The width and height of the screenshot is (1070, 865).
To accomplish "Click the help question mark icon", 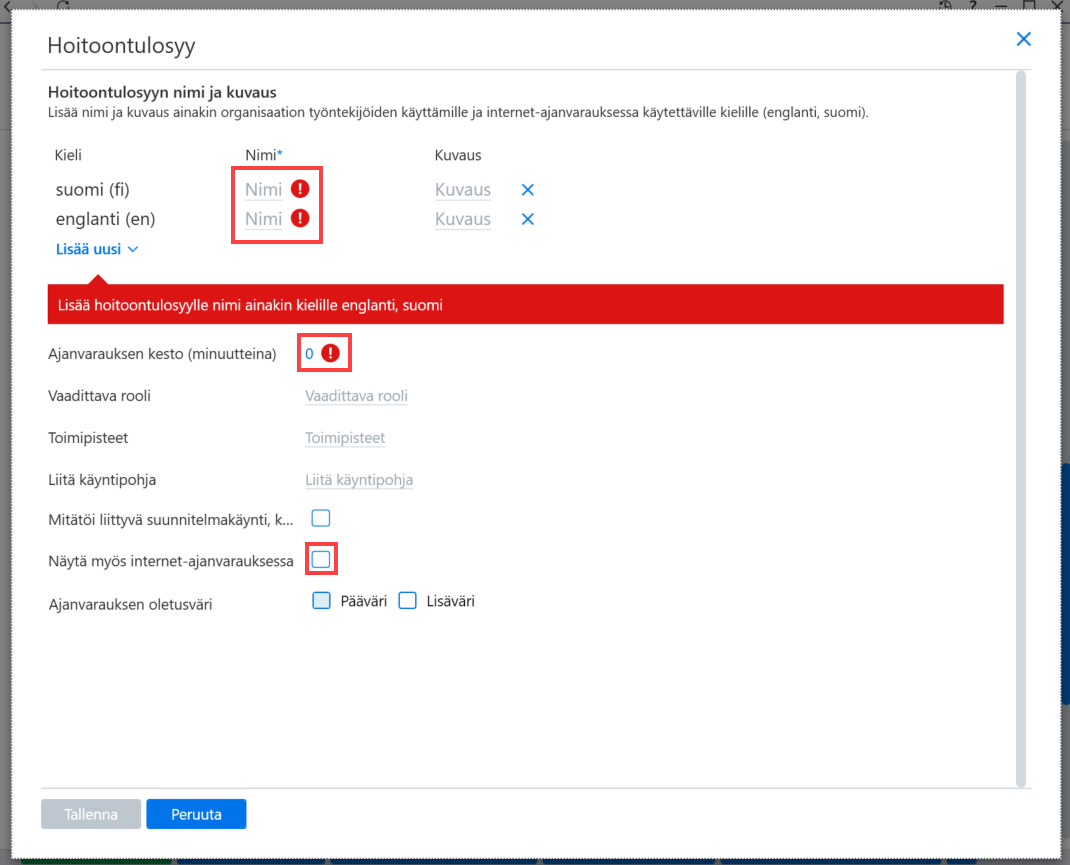I will (x=972, y=5).
